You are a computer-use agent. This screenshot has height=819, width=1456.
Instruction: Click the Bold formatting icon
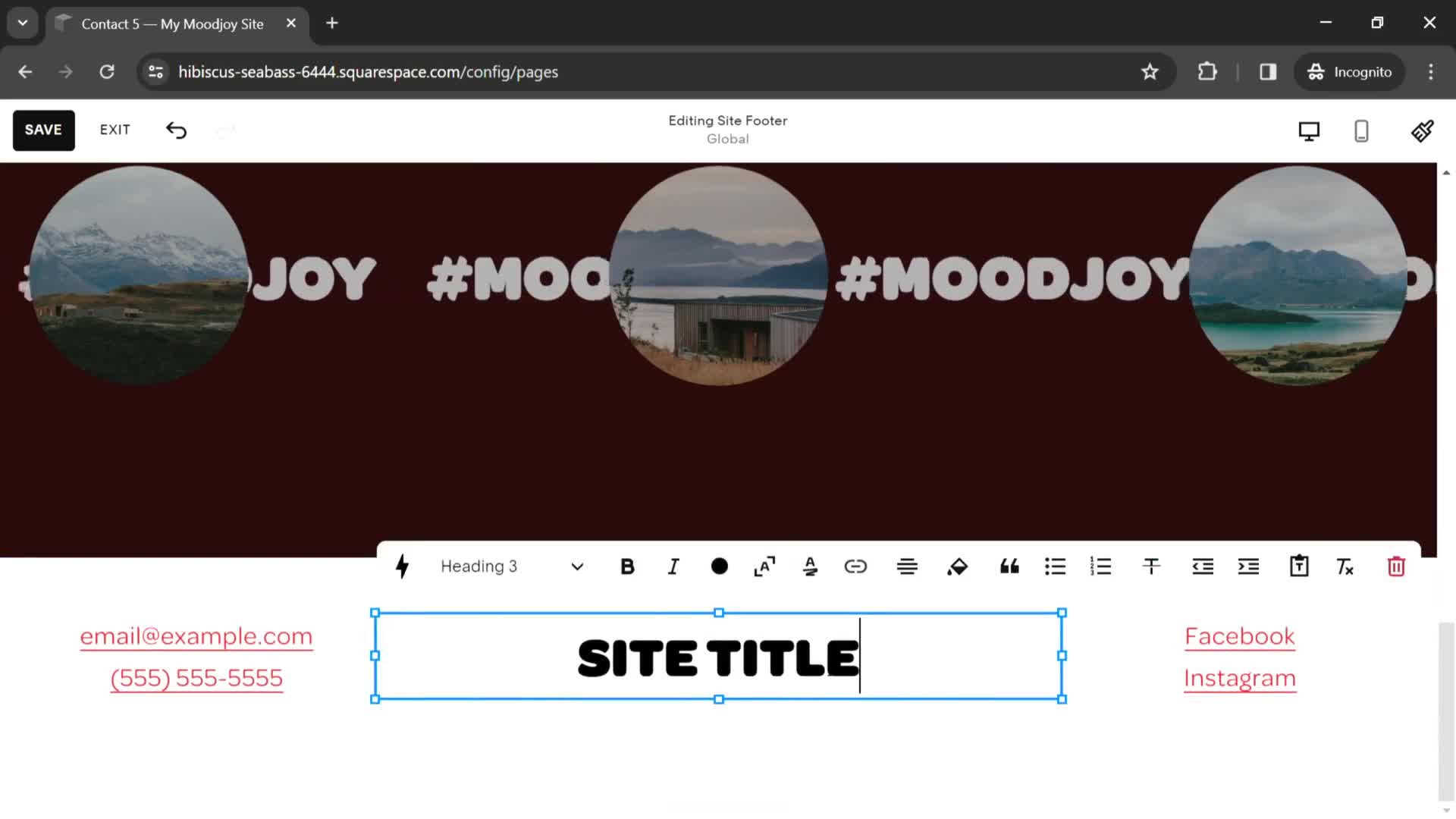coord(627,567)
